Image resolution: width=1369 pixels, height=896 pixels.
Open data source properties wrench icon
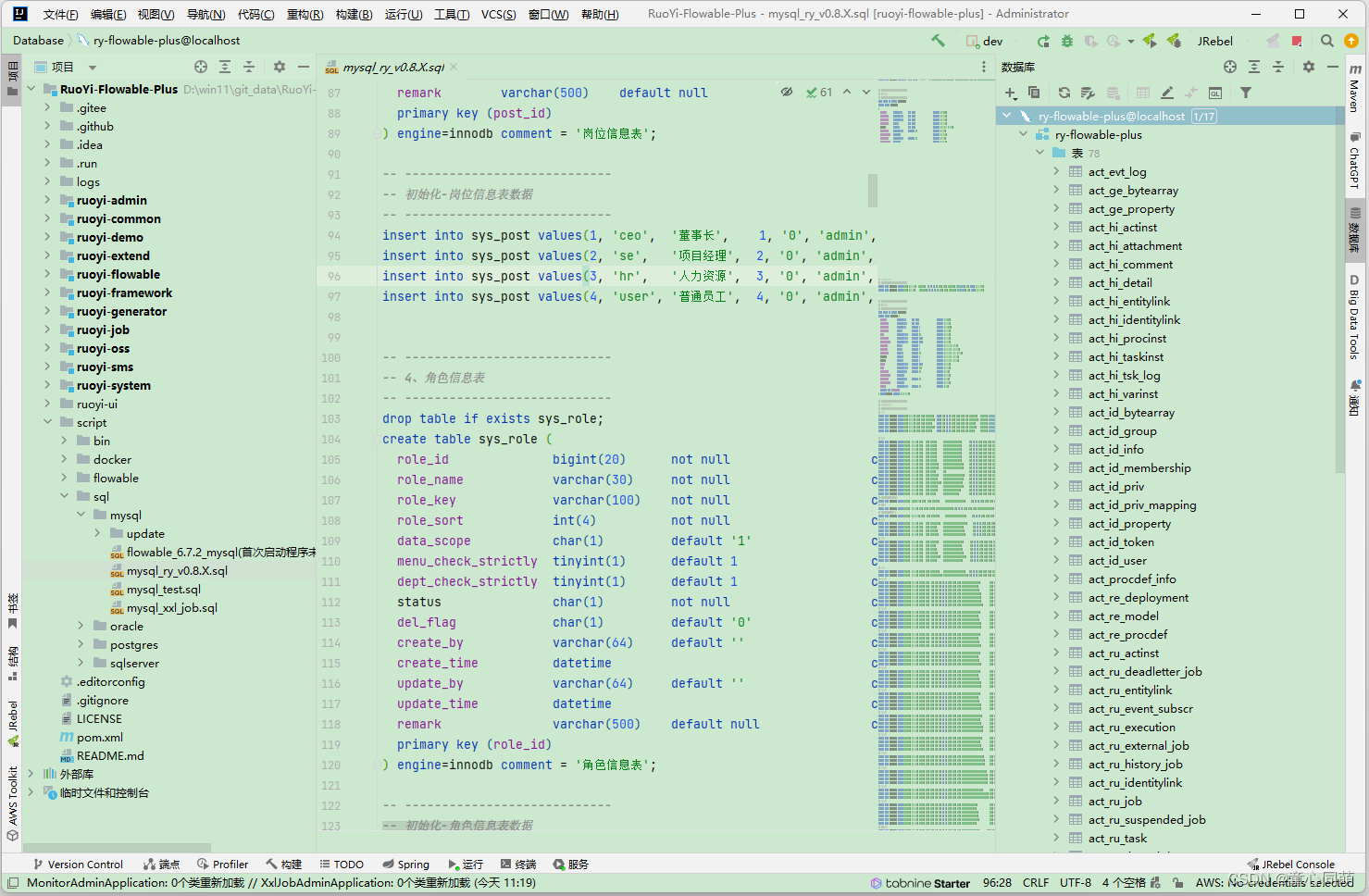pyautogui.click(x=1088, y=93)
